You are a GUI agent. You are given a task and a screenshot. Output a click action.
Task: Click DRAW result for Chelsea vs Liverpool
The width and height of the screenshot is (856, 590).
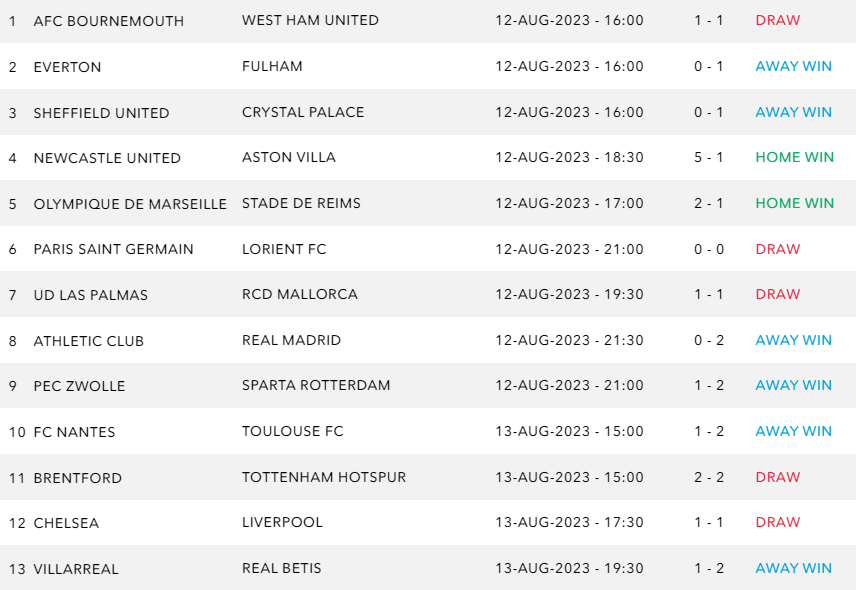click(x=777, y=522)
